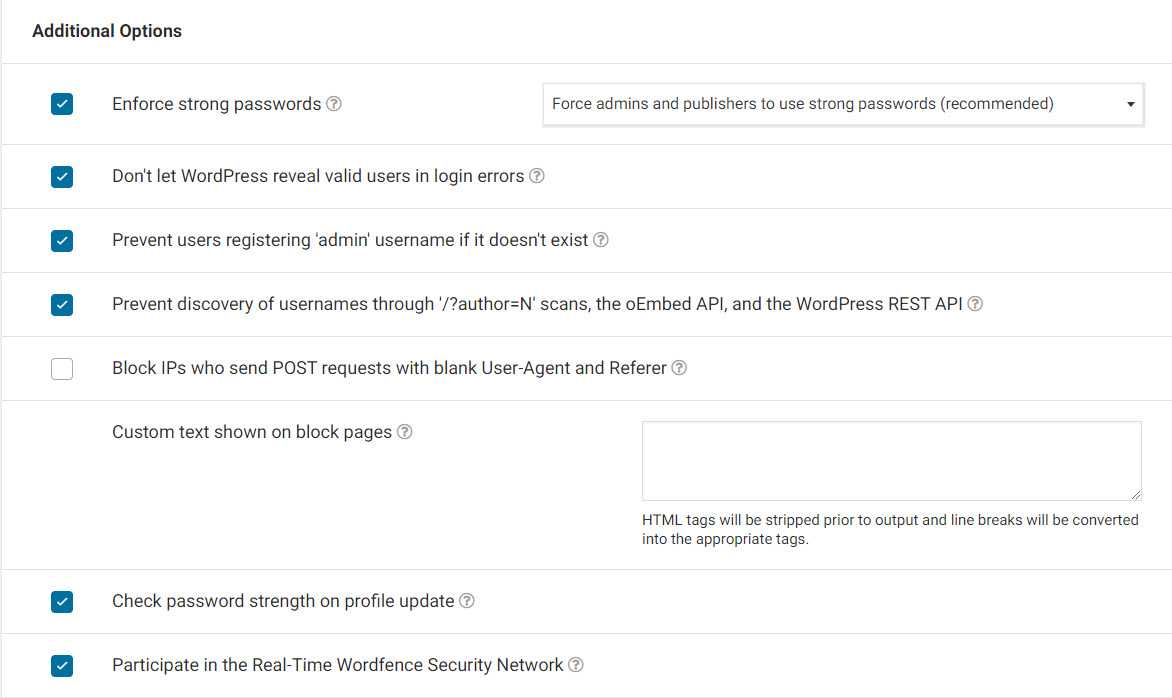Show help for username discovery prevention
1172x698 pixels.
(975, 304)
